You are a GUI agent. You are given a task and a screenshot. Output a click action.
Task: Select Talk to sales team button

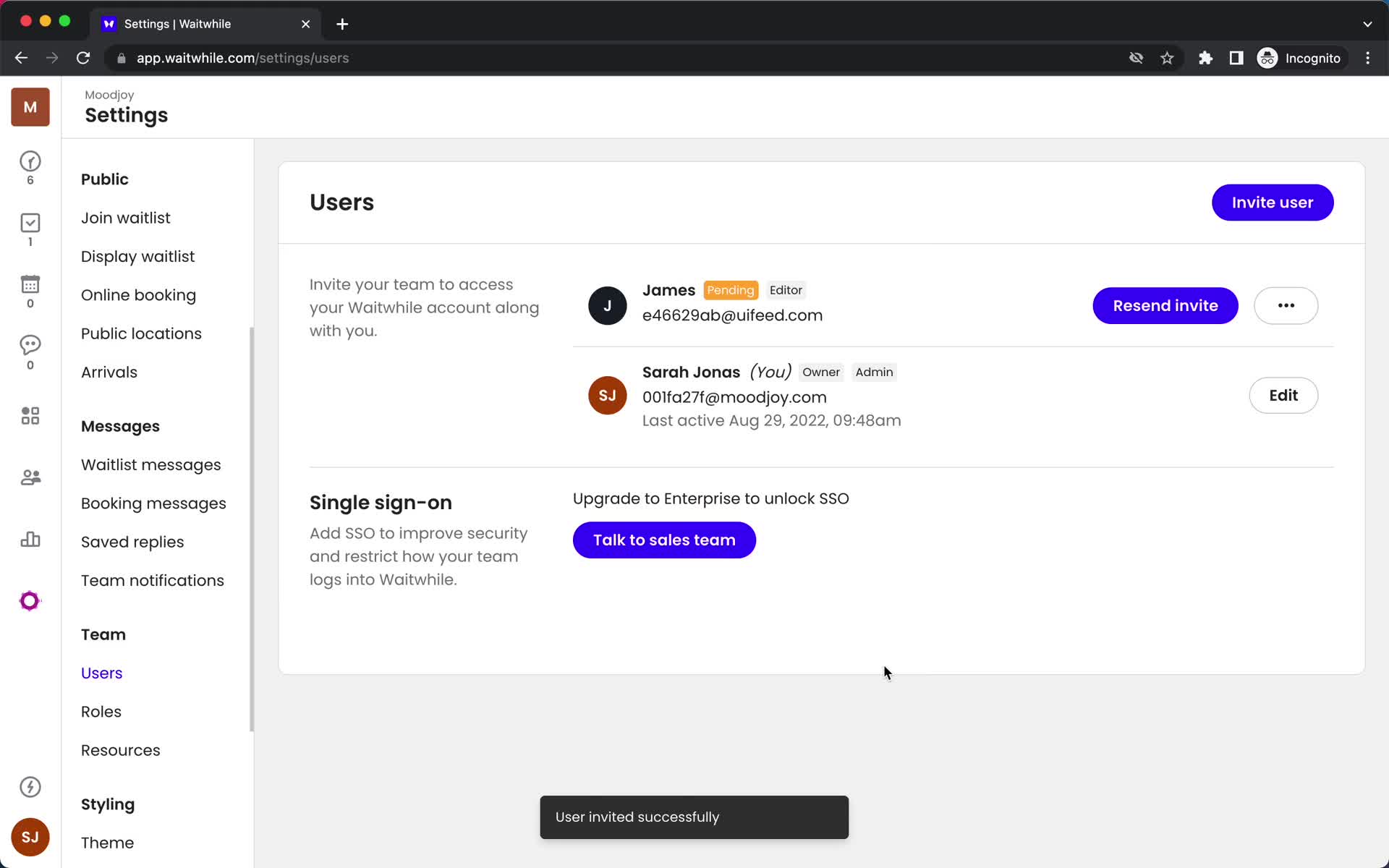tap(663, 540)
